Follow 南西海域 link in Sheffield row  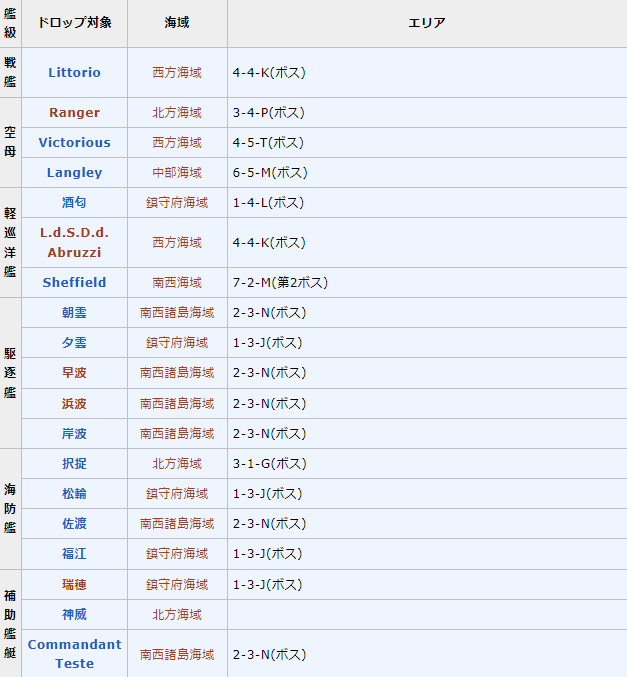coord(177,283)
